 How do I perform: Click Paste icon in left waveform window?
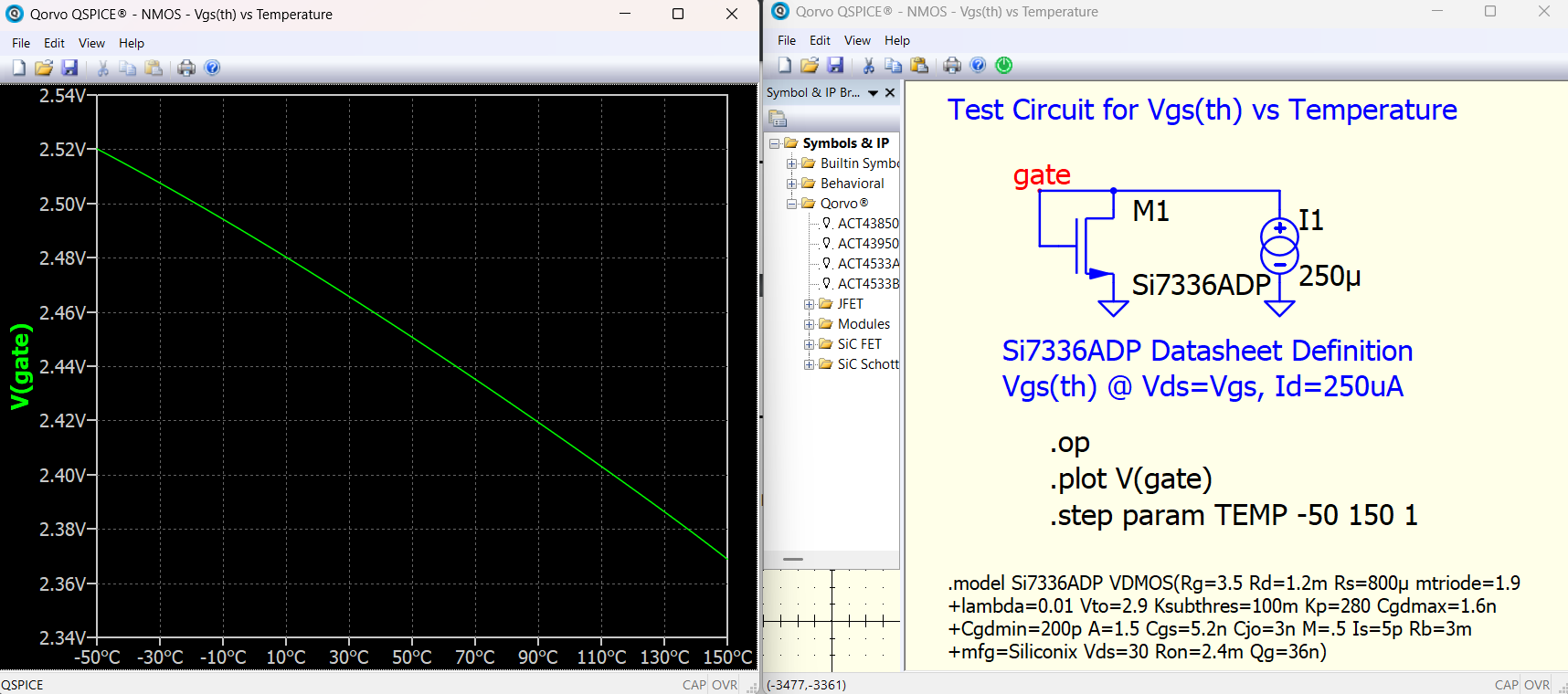coord(154,68)
